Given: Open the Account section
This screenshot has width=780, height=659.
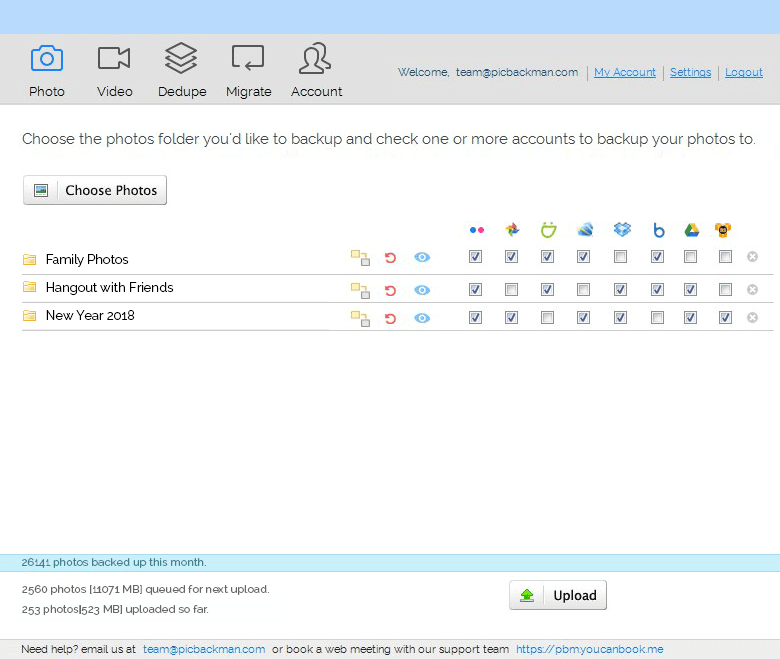Looking at the screenshot, I should (316, 71).
